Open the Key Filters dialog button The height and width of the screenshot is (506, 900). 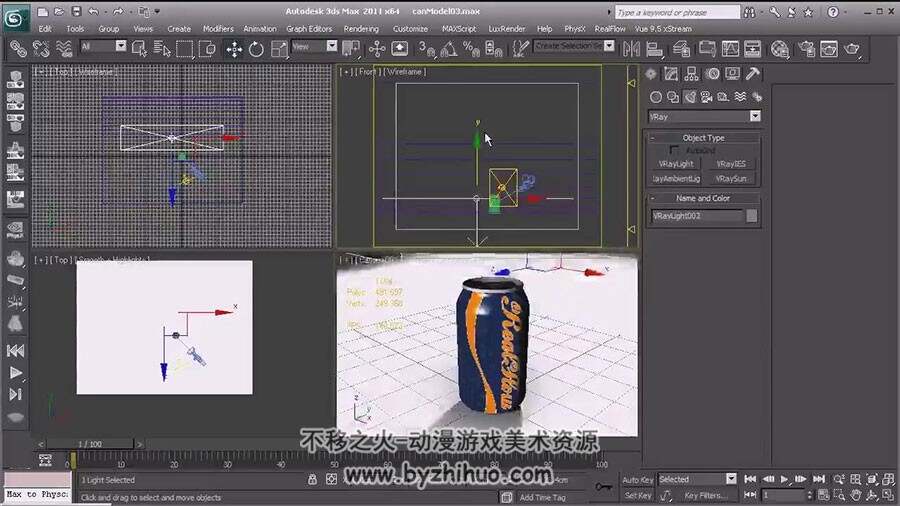click(705, 495)
